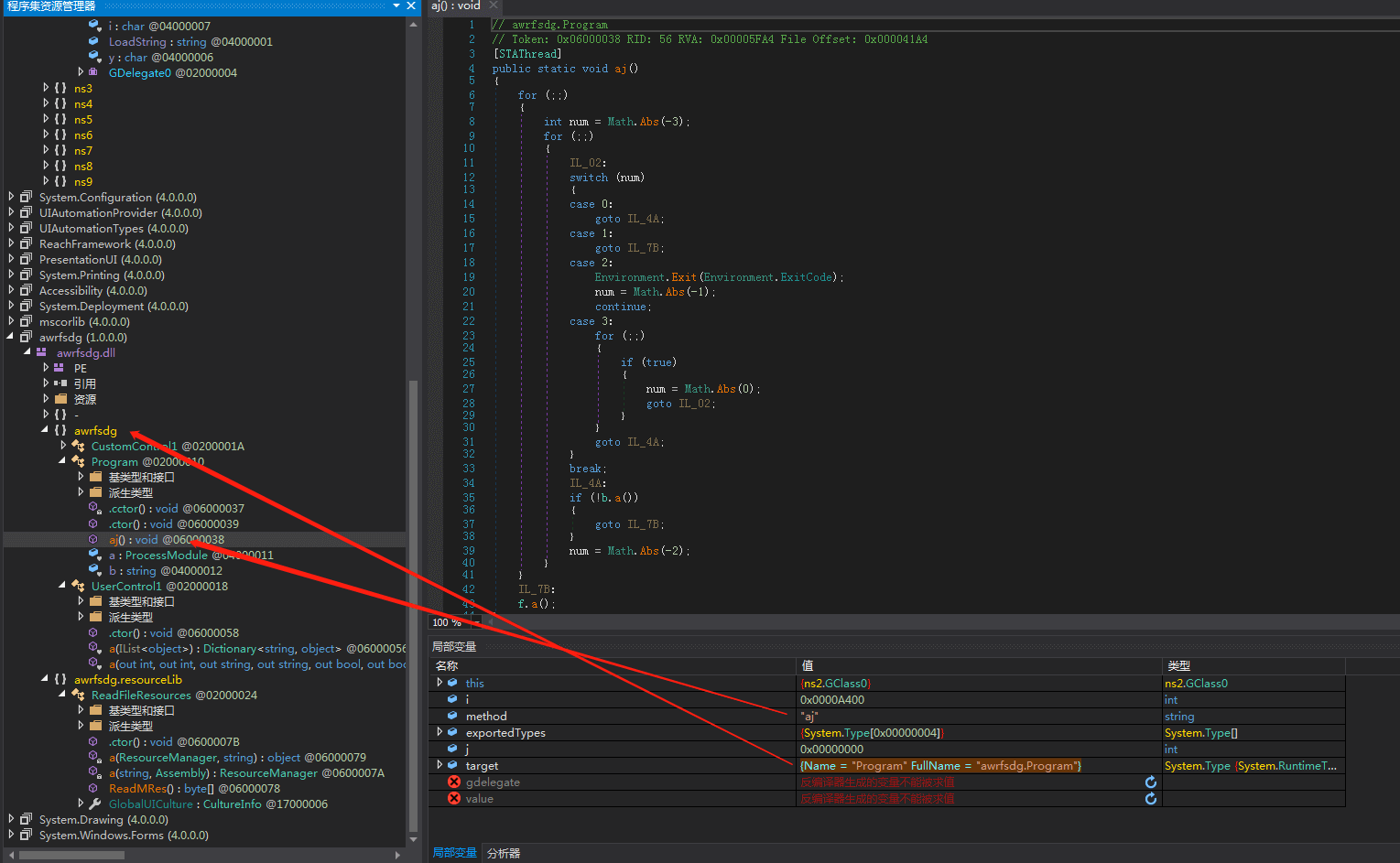Screen dimensions: 1400x863
Task: Click the f.a() call on line 43
Action: pyautogui.click(x=536, y=604)
